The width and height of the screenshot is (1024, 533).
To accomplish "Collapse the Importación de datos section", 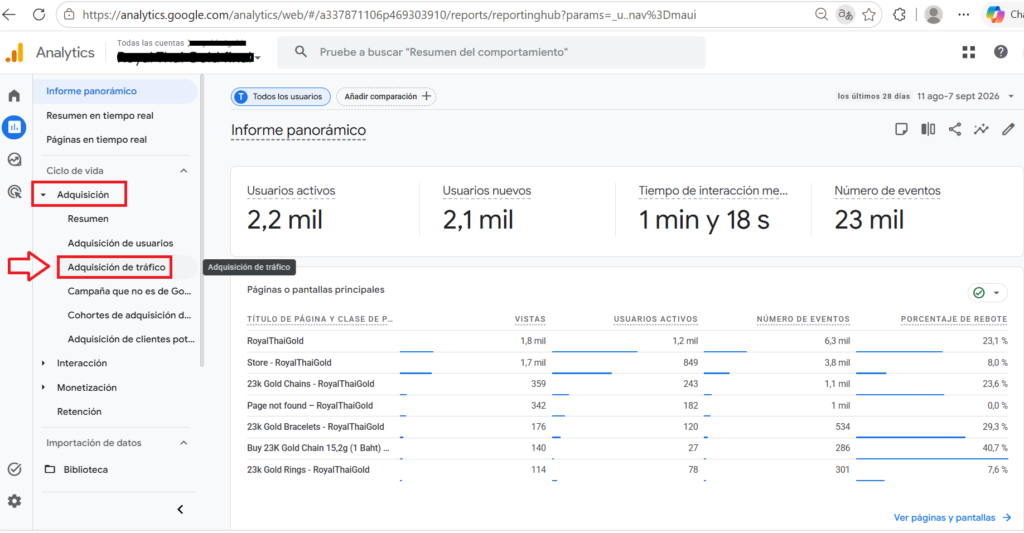I will (184, 443).
